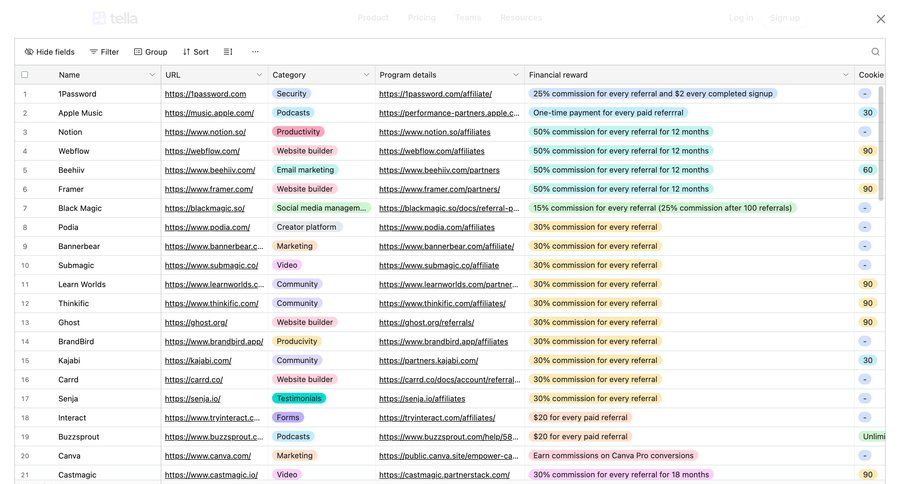This screenshot has height=484, width=900.
Task: Click One-time payment for every paid referral
Action: [x=608, y=113]
